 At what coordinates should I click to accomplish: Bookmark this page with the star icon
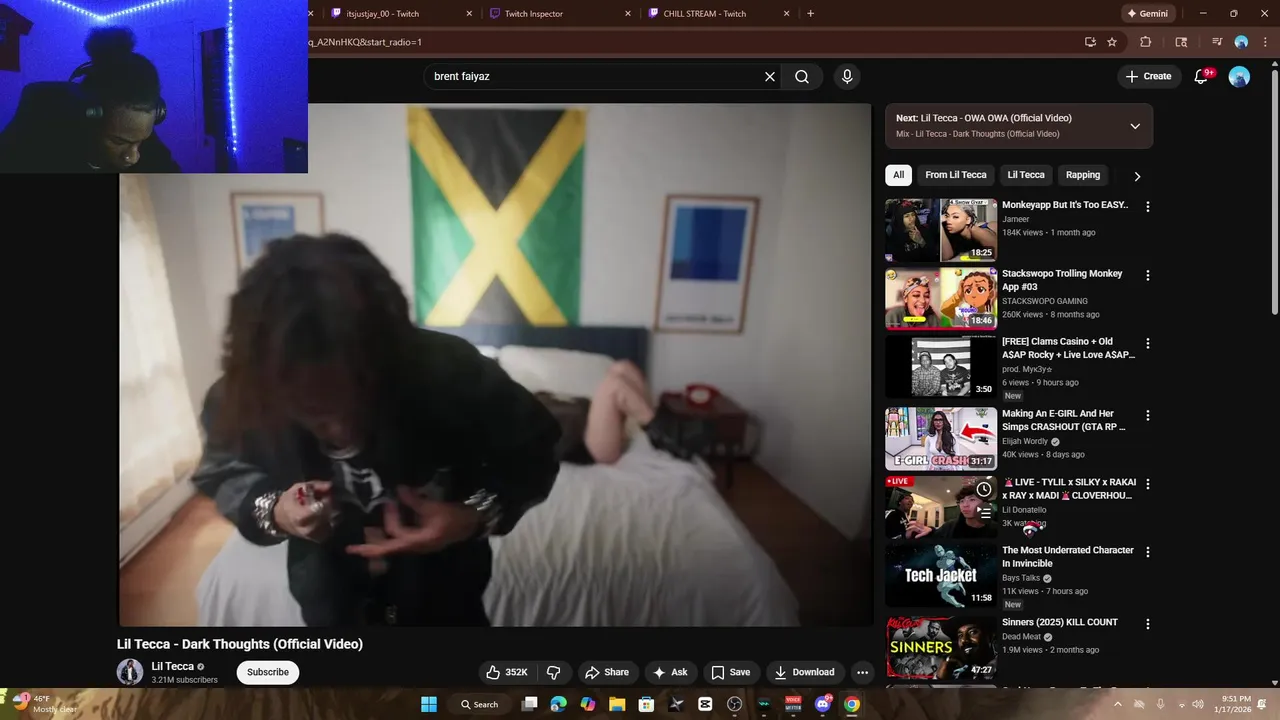pos(1112,42)
